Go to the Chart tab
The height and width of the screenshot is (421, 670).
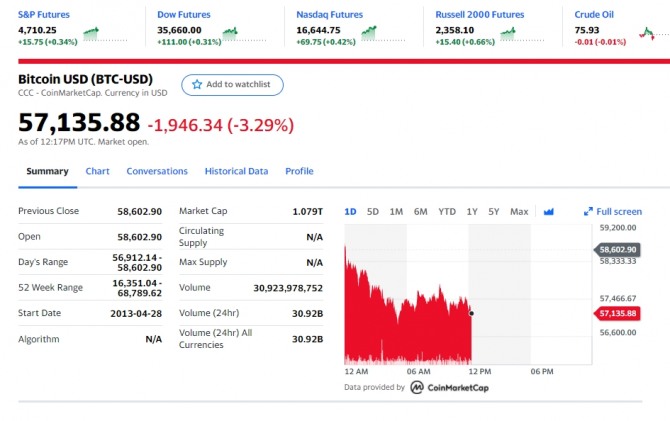click(97, 171)
